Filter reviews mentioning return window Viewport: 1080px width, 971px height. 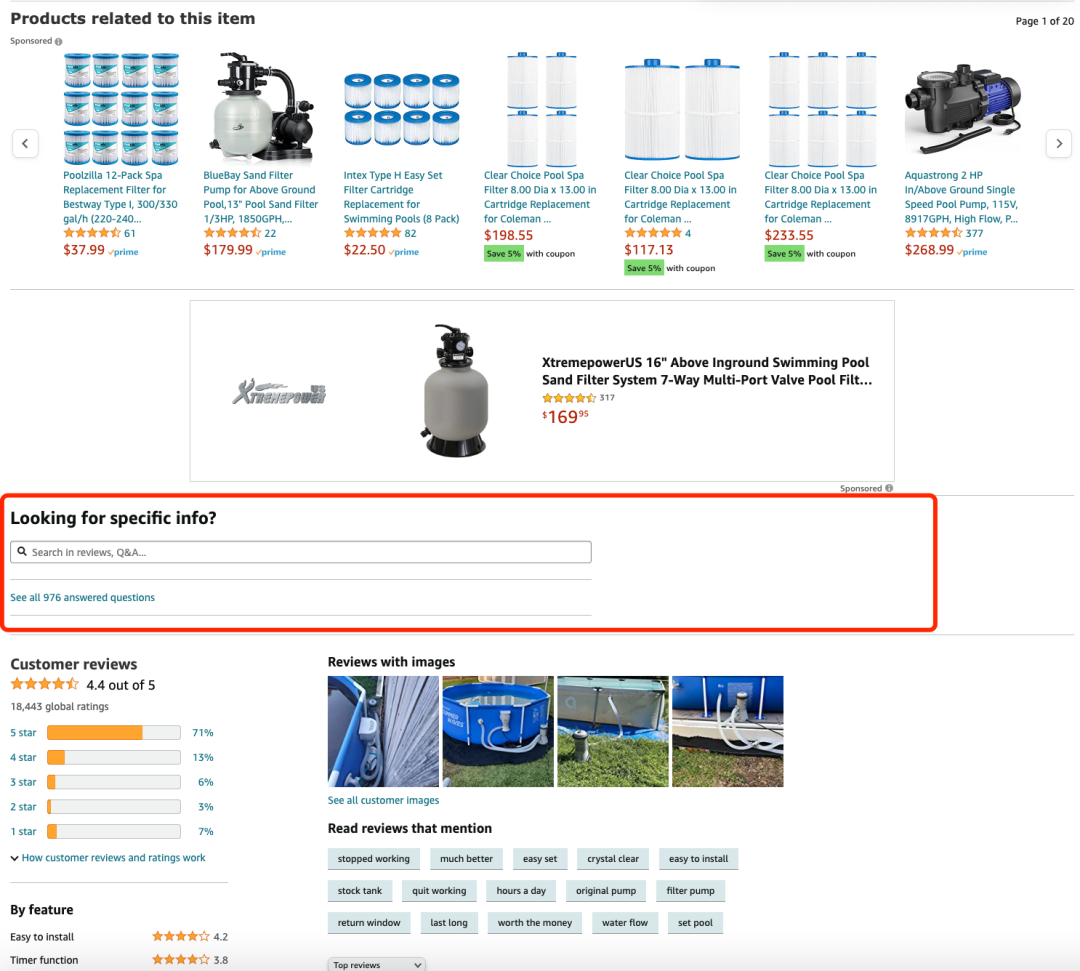tap(369, 923)
